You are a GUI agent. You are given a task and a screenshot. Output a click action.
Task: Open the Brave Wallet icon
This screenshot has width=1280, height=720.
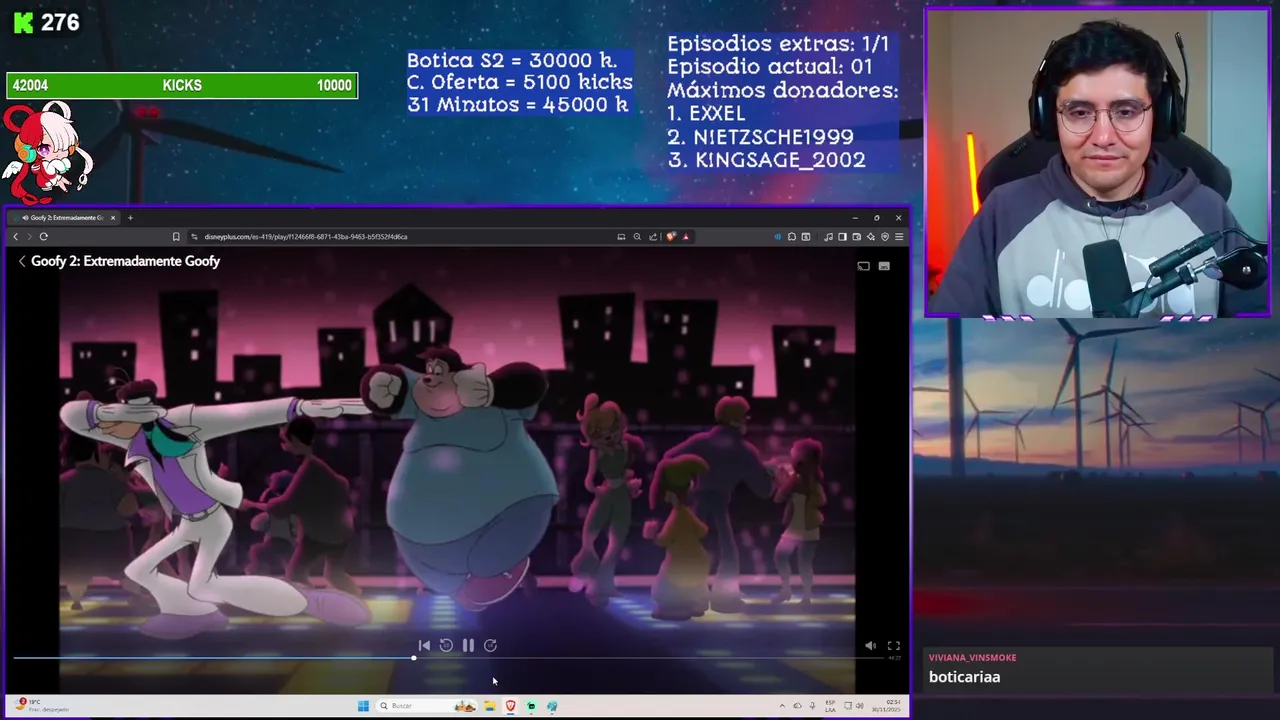coord(857,237)
